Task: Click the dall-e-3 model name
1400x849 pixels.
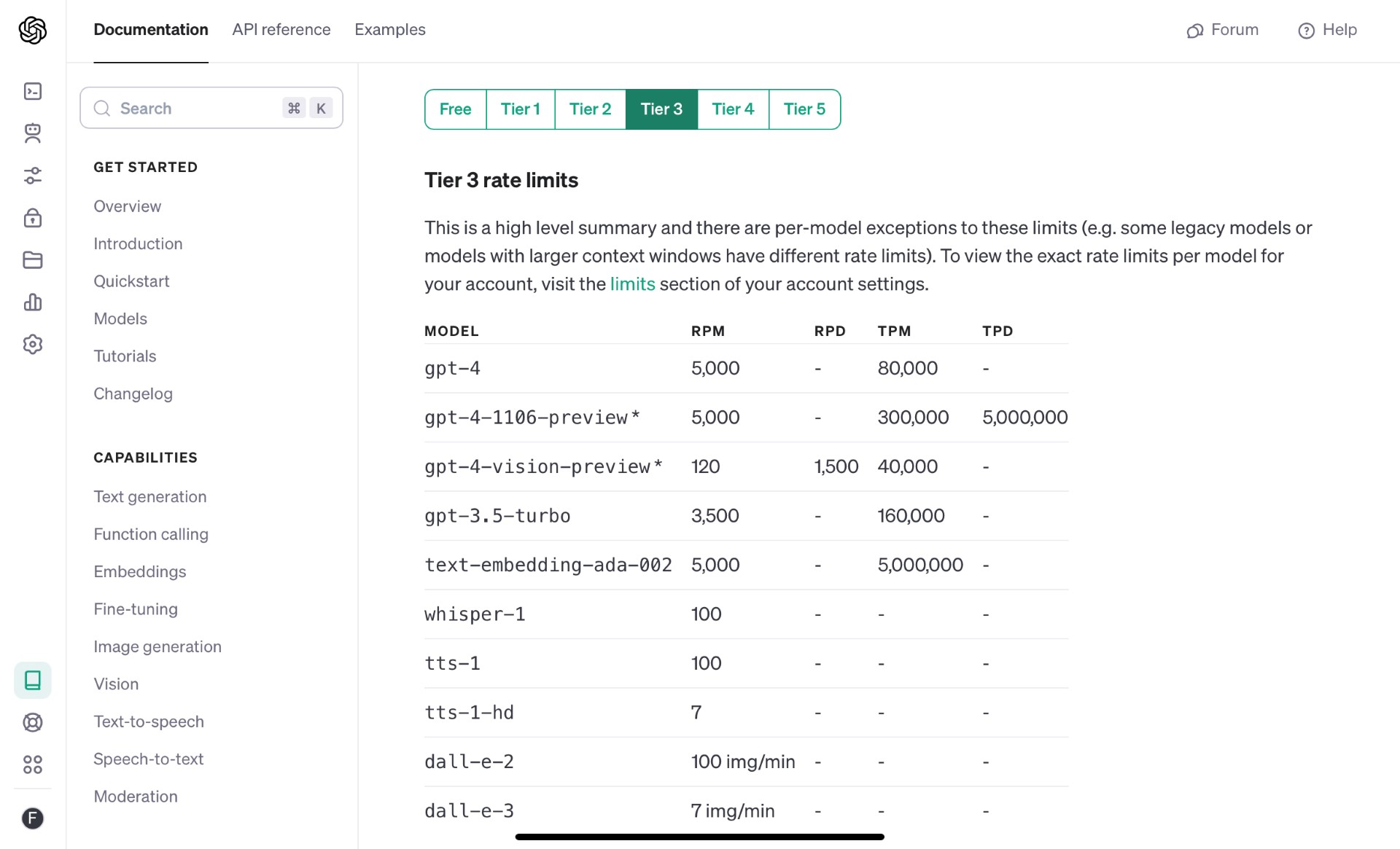Action: (x=469, y=811)
